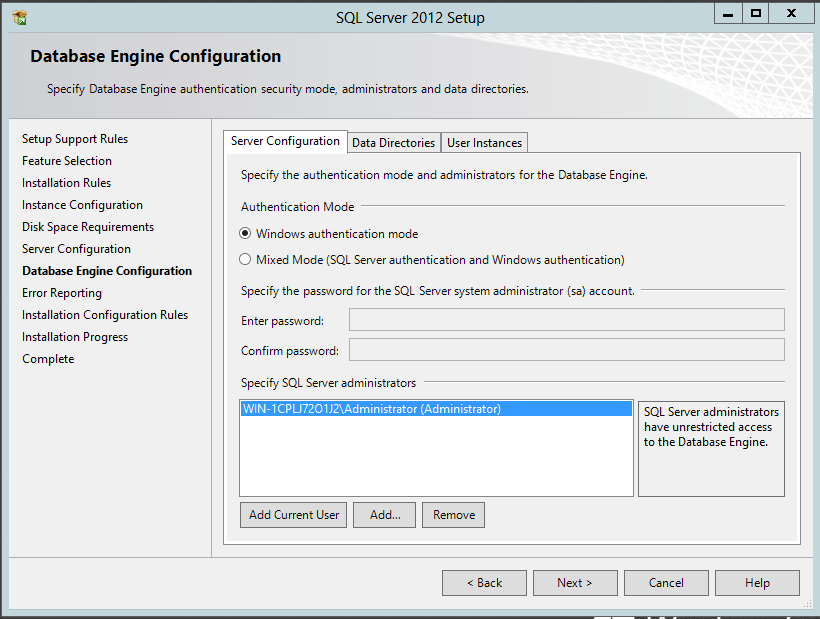Remove the selected administrator
This screenshot has height=619, width=820.
pyautogui.click(x=453, y=515)
